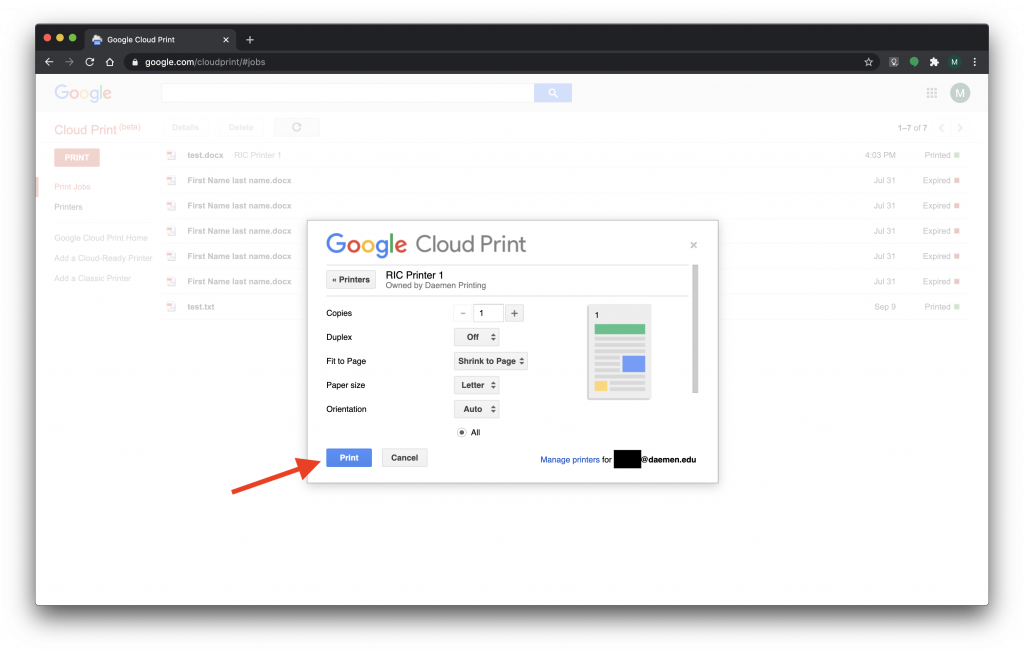
Task: Click the browser forward arrow
Action: pos(69,62)
